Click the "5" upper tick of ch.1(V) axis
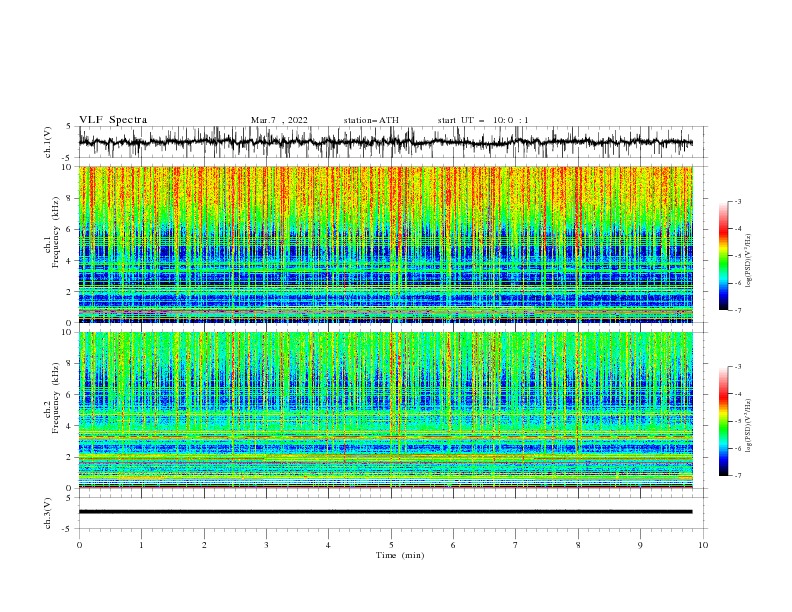The width and height of the screenshot is (792, 612). coord(69,127)
